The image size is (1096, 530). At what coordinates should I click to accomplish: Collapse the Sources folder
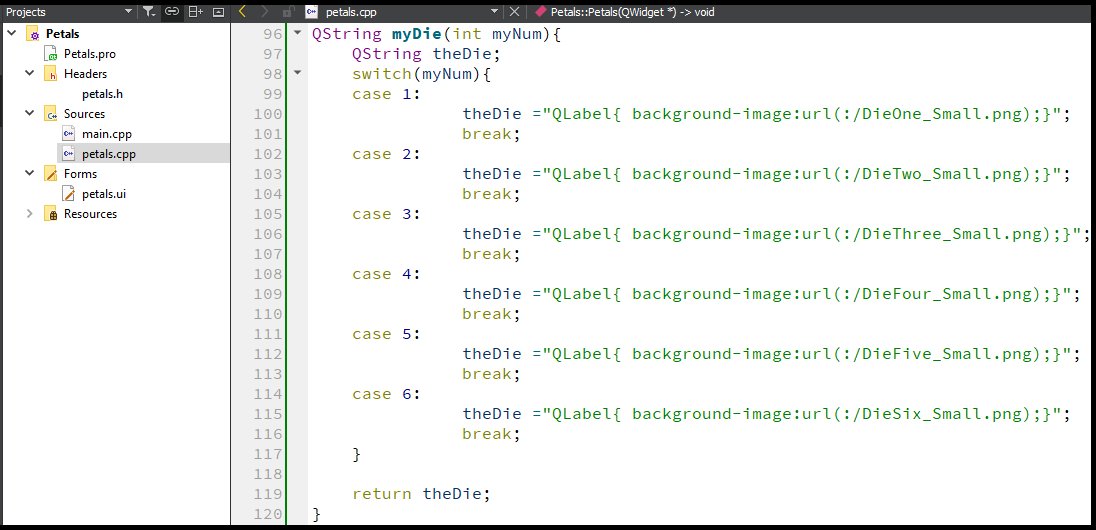coord(29,113)
